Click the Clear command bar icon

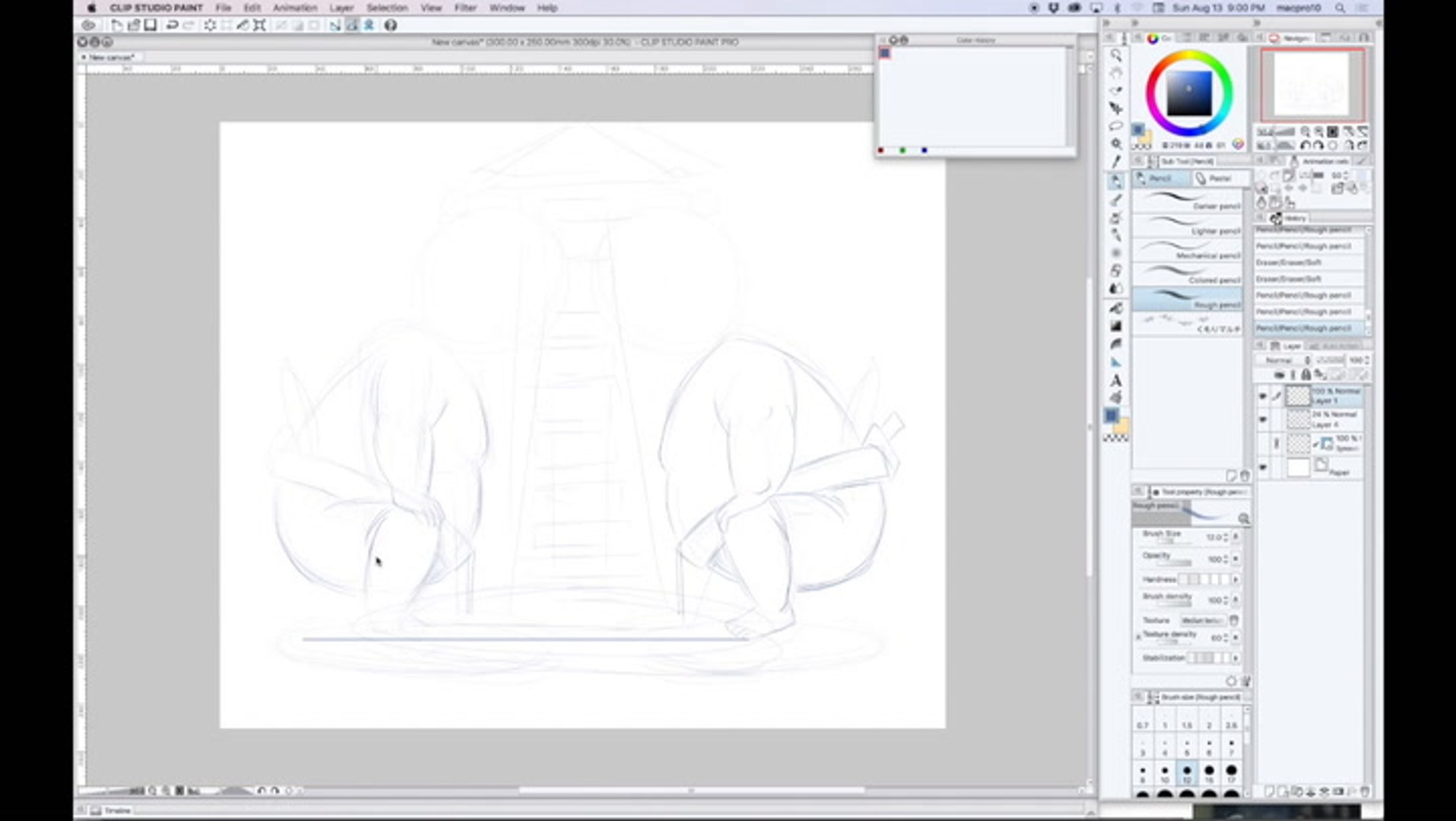(x=211, y=25)
